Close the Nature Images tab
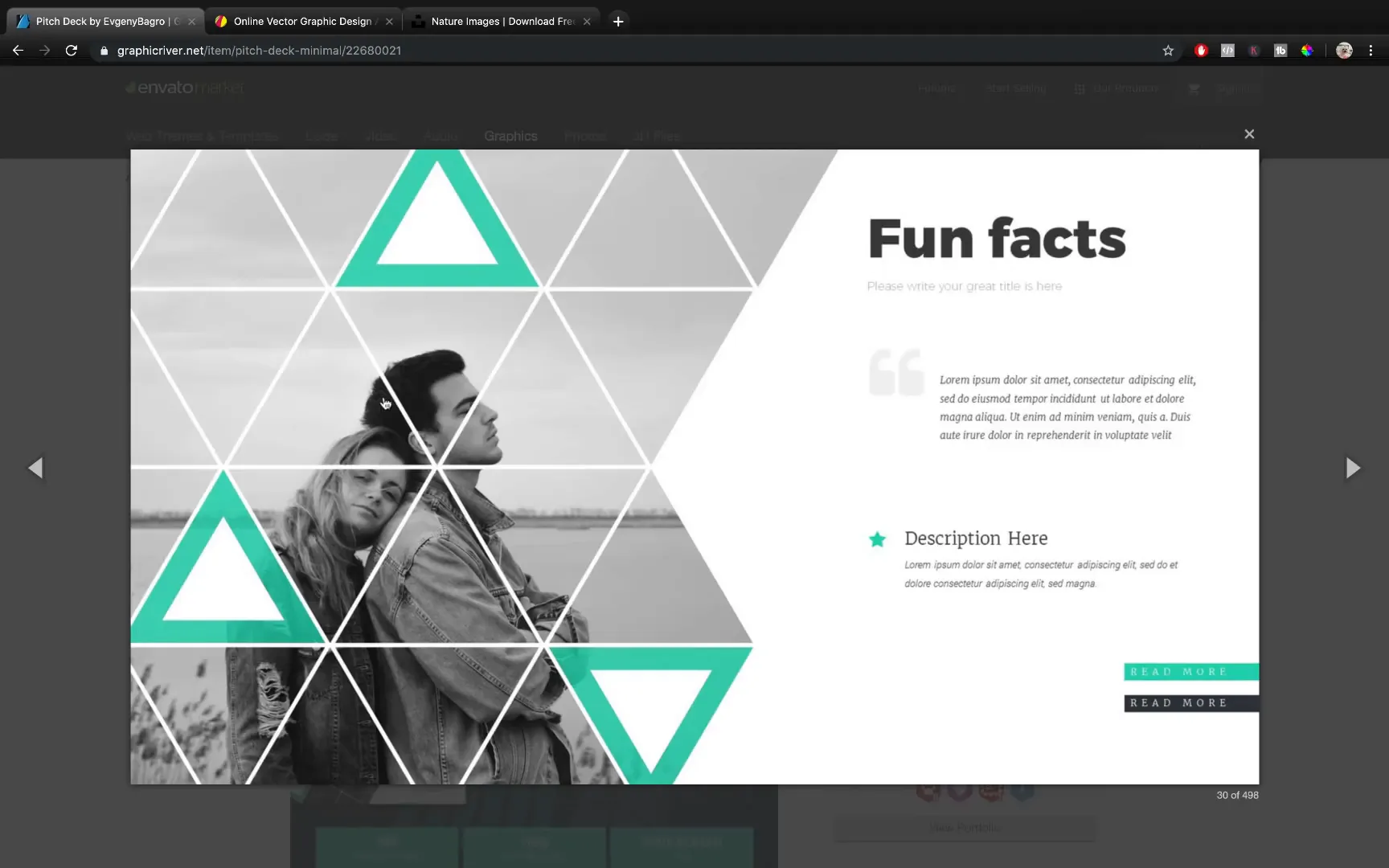 [587, 22]
